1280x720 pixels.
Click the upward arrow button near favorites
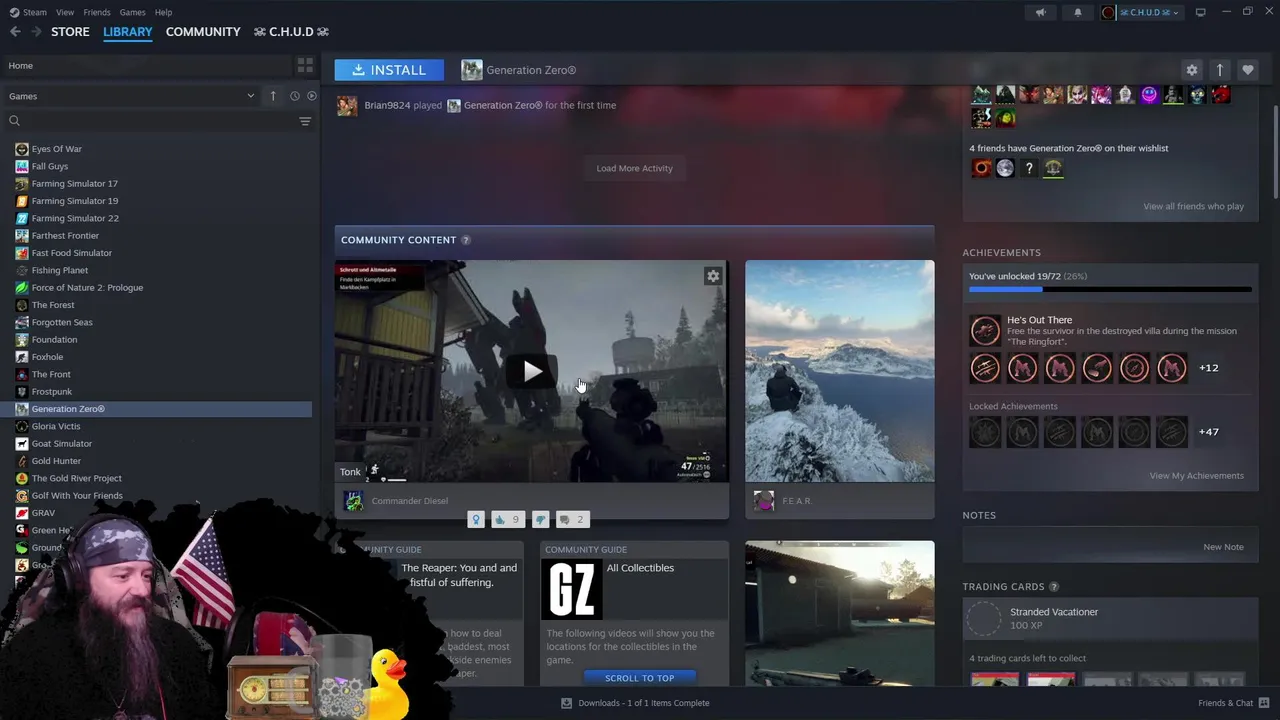pos(1219,70)
